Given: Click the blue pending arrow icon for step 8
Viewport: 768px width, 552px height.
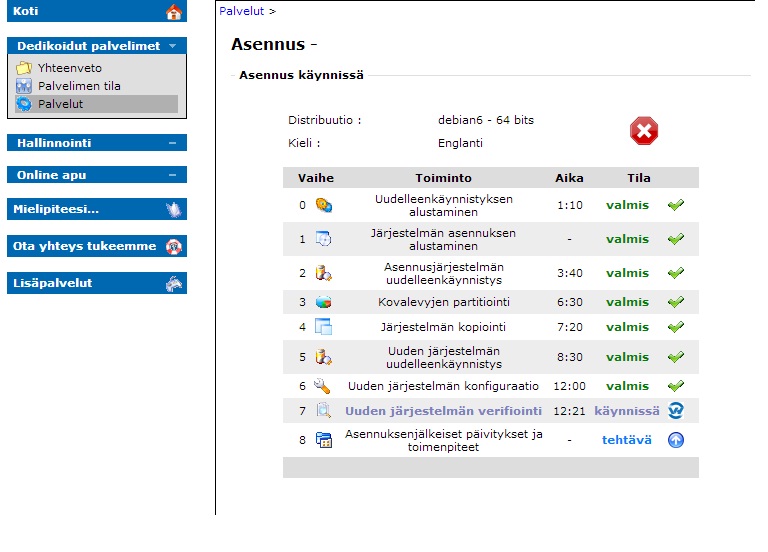Looking at the screenshot, I should point(676,440).
